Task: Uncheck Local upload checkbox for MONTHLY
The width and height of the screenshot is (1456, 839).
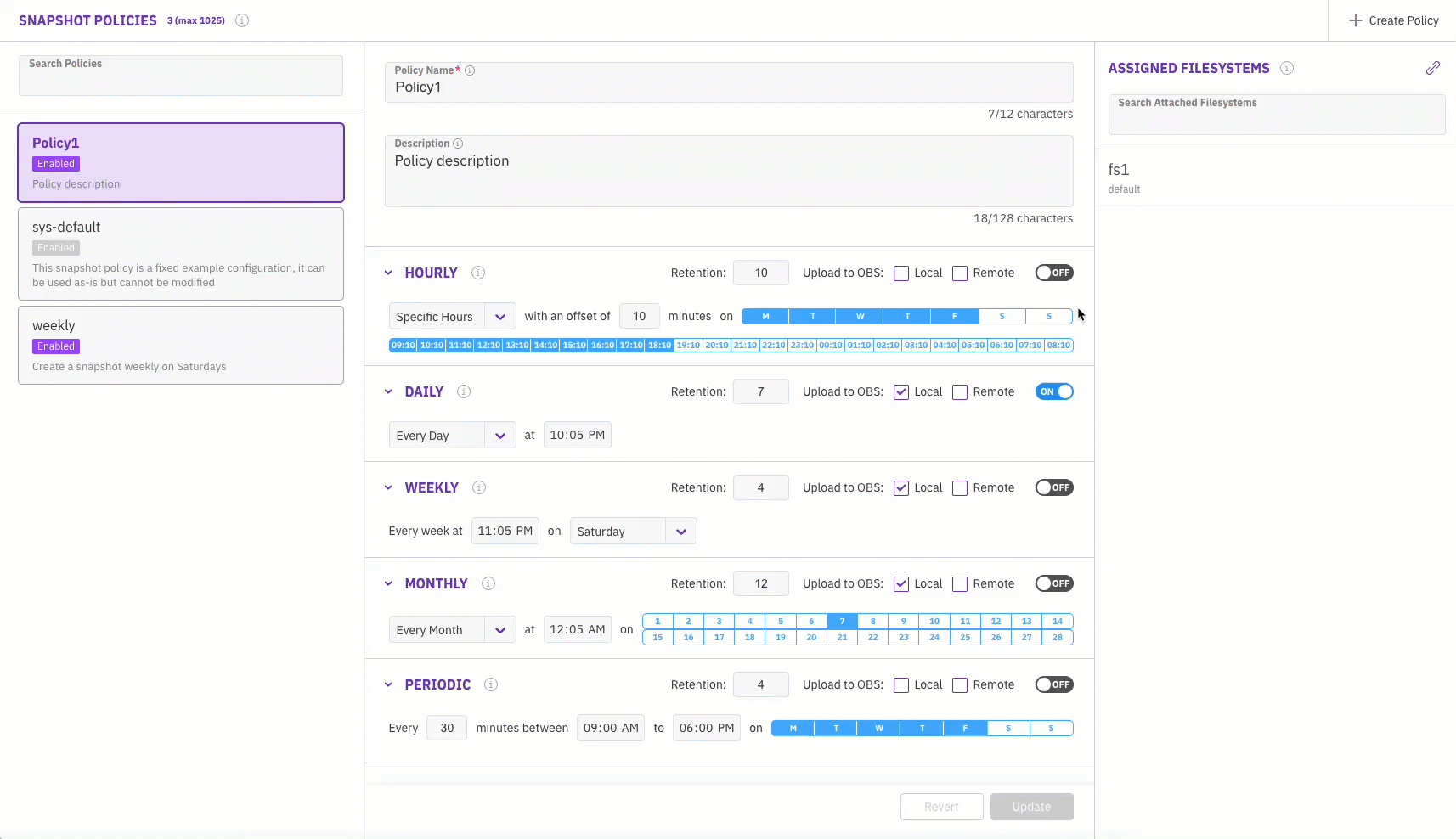Action: click(901, 584)
